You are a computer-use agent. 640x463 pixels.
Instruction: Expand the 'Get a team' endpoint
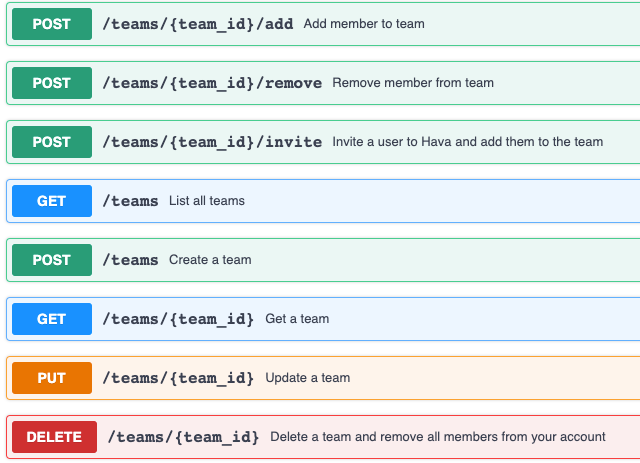[297, 319]
